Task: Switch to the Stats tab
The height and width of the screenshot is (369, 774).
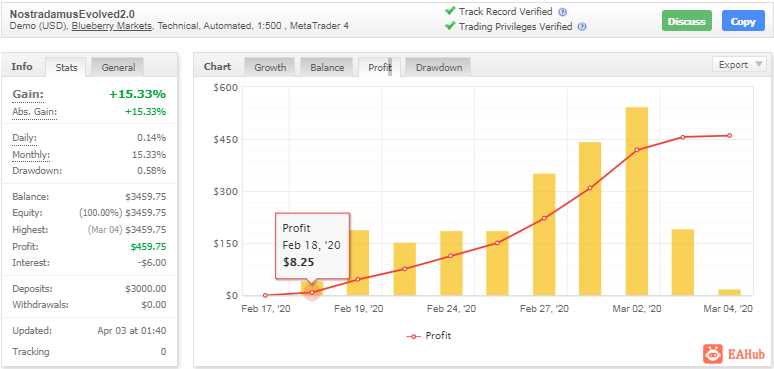Action: (66, 68)
